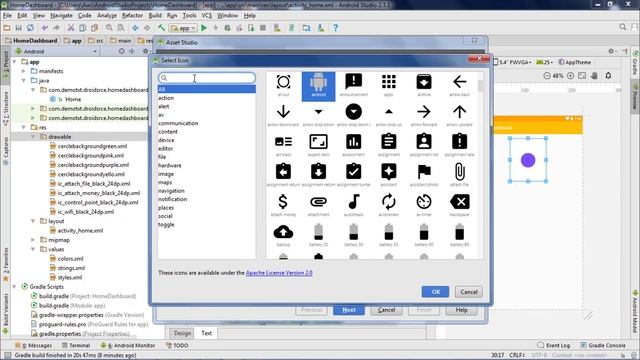Toggle the Gradle Console window
This screenshot has width=640, height=360.
(603, 345)
